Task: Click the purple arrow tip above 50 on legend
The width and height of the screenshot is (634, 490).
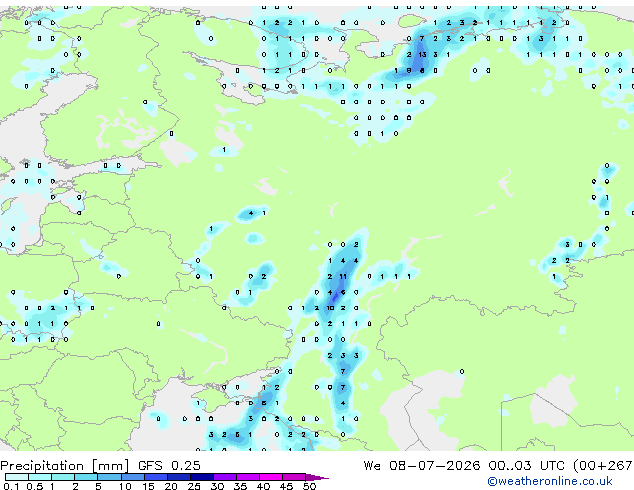Action: click(x=317, y=477)
